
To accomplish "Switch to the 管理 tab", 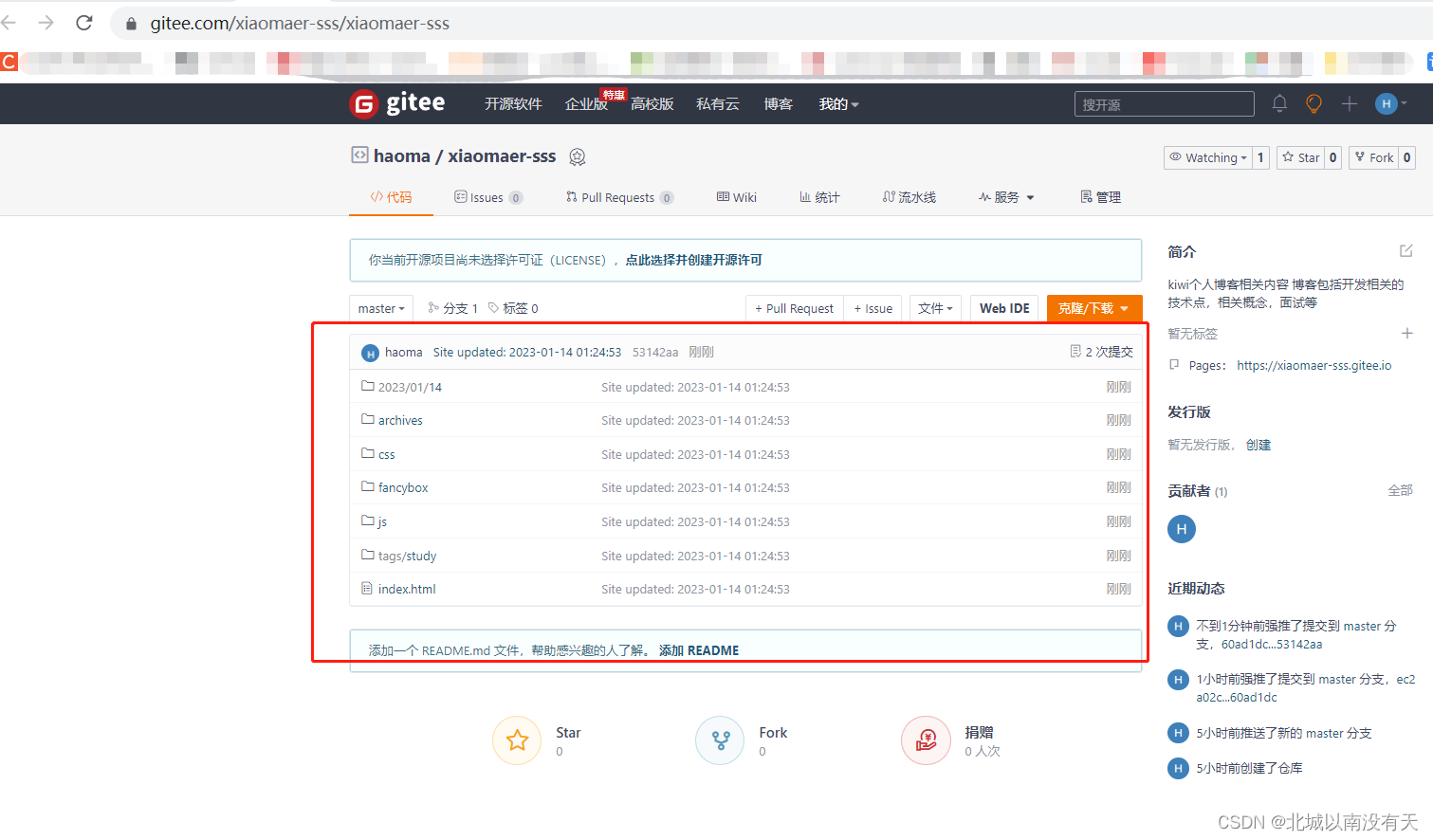I will 1100,197.
